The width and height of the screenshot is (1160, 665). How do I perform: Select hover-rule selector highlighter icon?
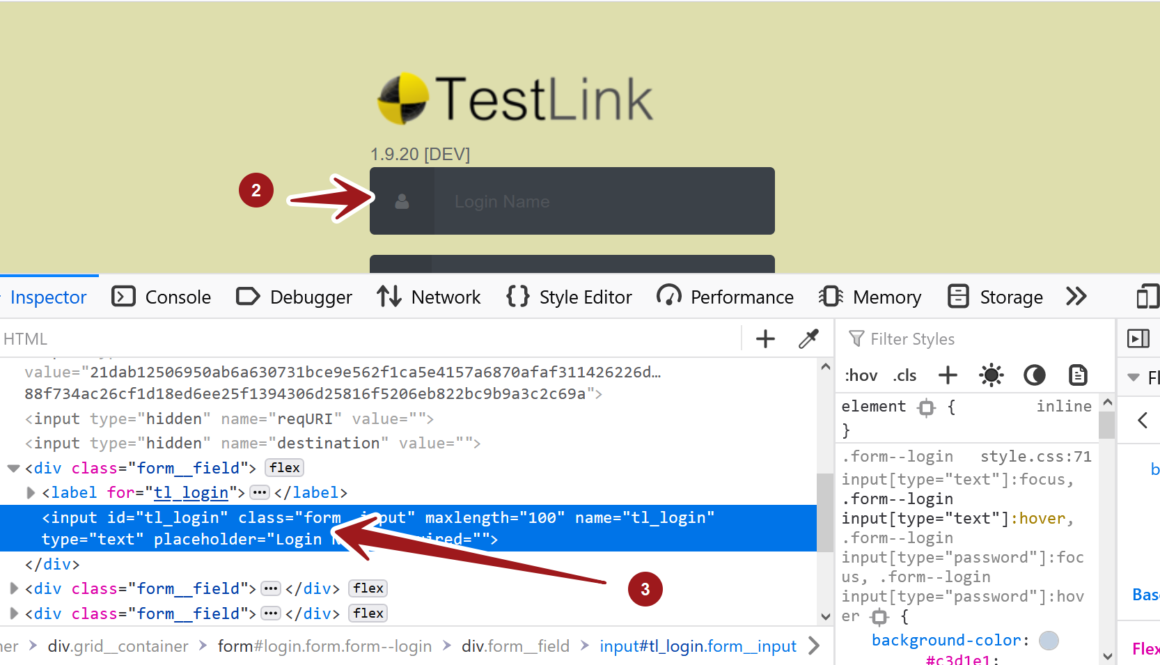879,617
